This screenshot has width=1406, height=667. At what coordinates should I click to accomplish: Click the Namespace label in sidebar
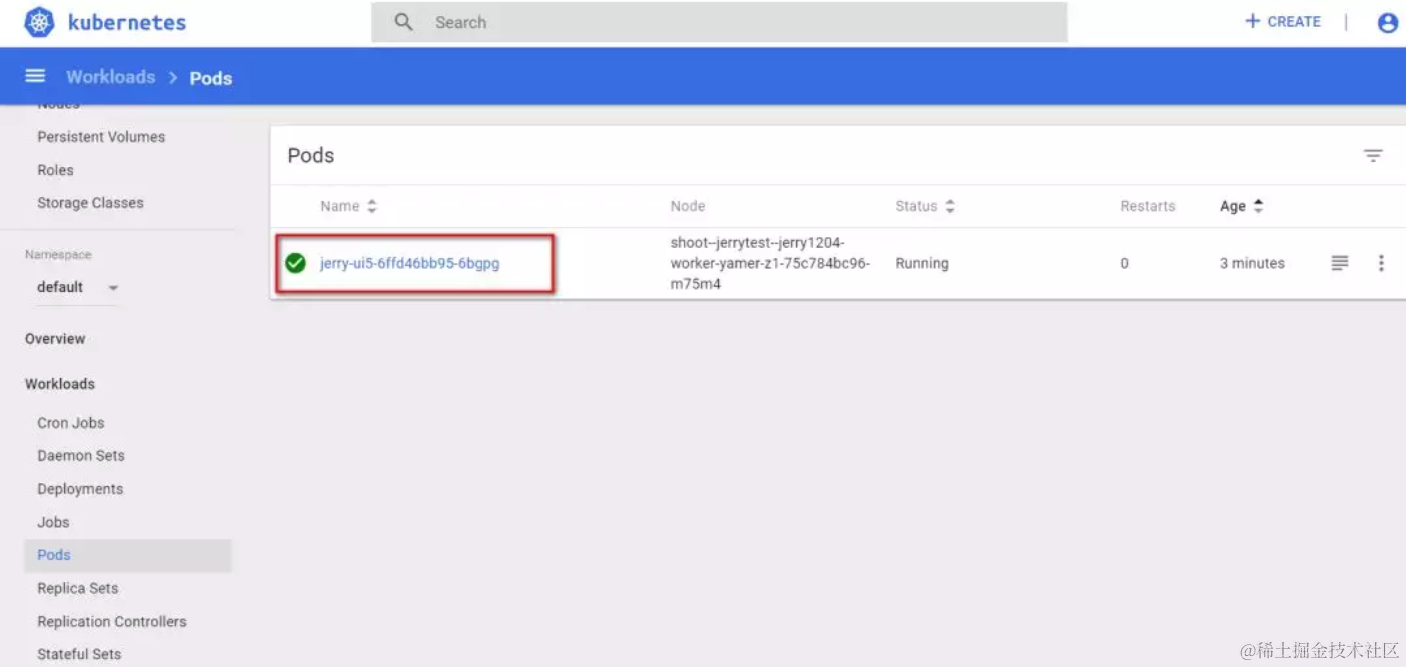pos(58,255)
